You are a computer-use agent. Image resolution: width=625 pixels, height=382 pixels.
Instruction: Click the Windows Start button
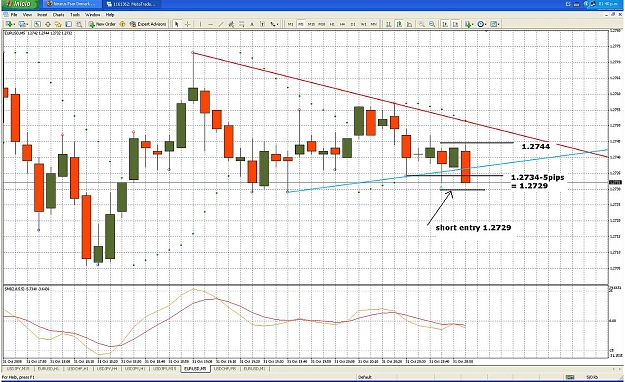point(20,4)
